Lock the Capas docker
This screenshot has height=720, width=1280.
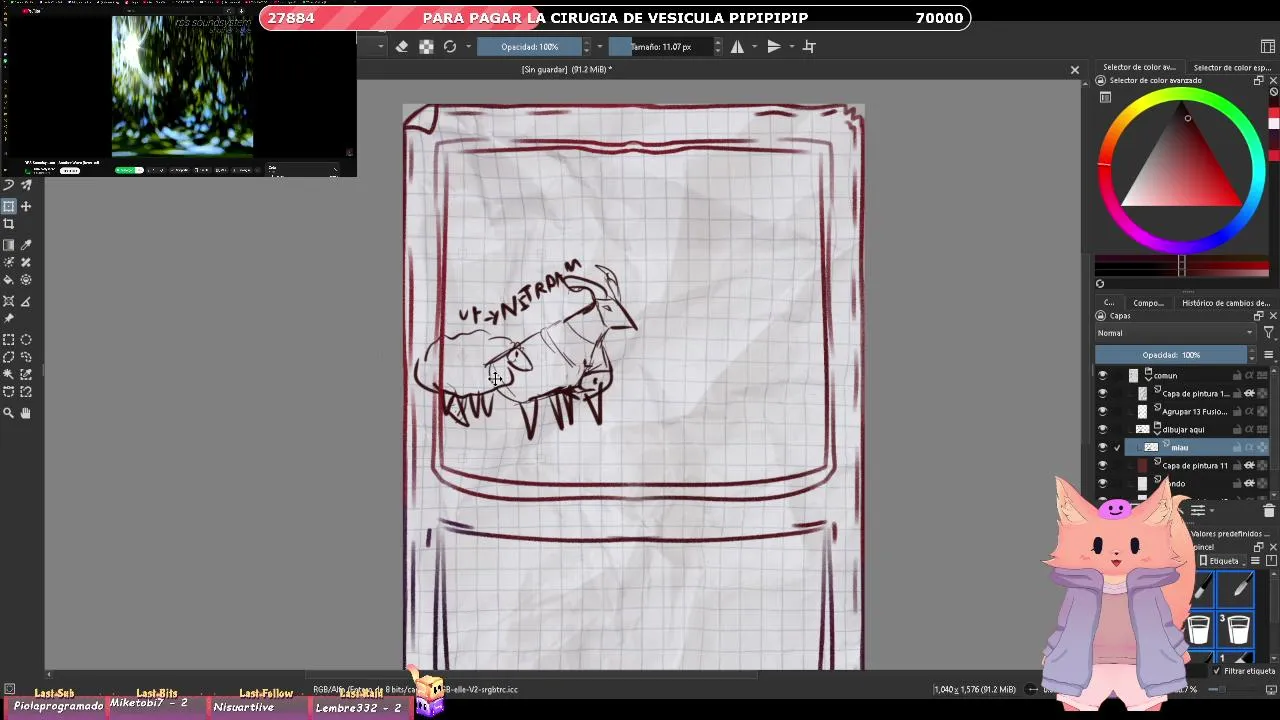[1100, 316]
